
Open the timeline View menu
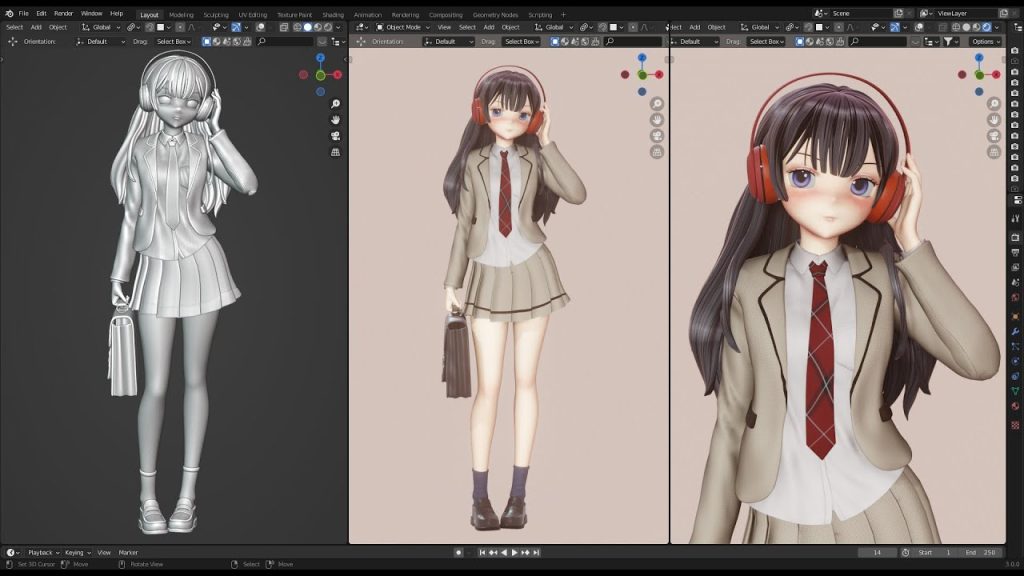pyautogui.click(x=104, y=552)
